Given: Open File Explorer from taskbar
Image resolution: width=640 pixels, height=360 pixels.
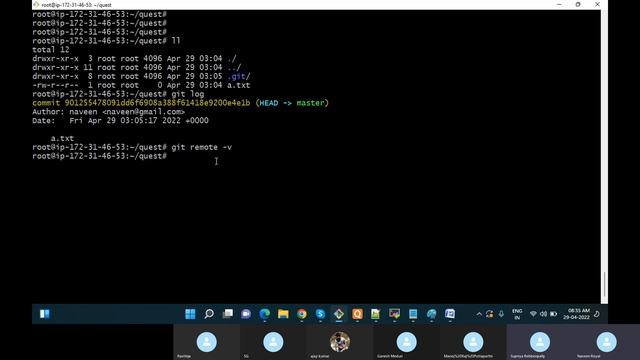Looking at the screenshot, I should pos(283,313).
